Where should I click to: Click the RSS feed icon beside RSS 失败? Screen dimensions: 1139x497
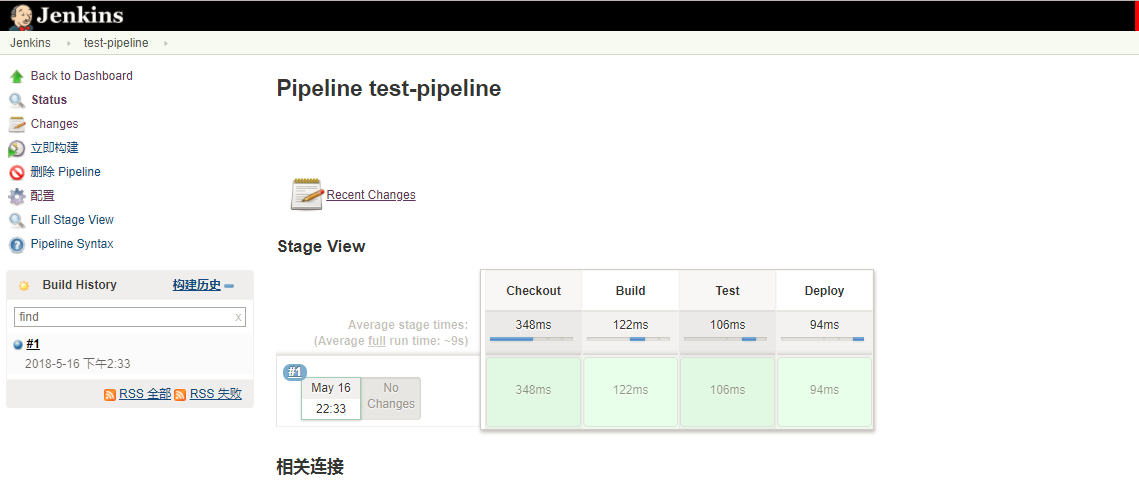(180, 395)
